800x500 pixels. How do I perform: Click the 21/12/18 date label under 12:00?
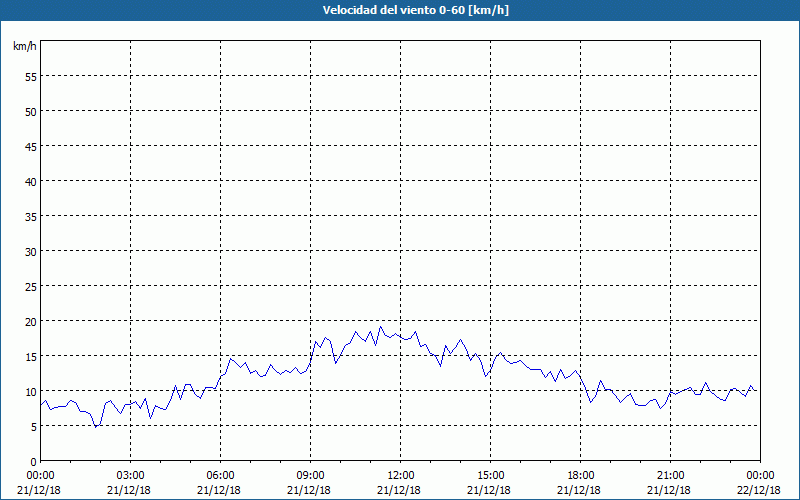(x=399, y=490)
